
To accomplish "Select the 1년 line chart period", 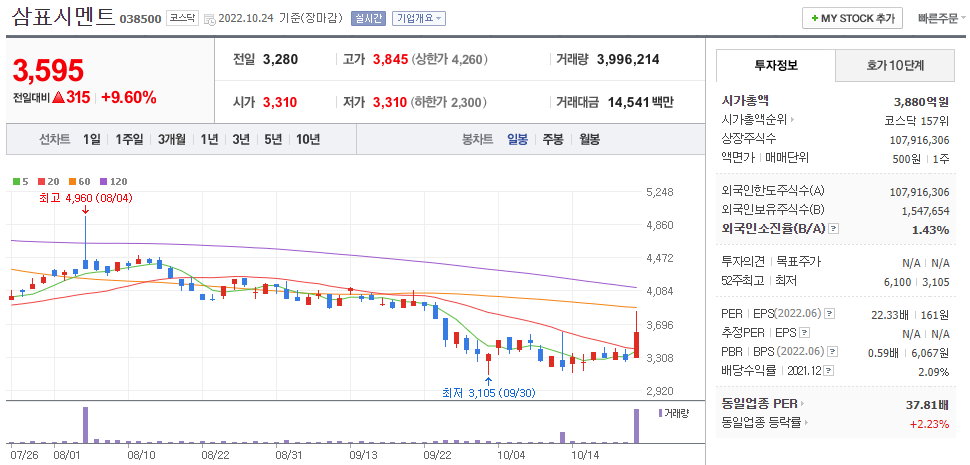I will click(x=209, y=139).
